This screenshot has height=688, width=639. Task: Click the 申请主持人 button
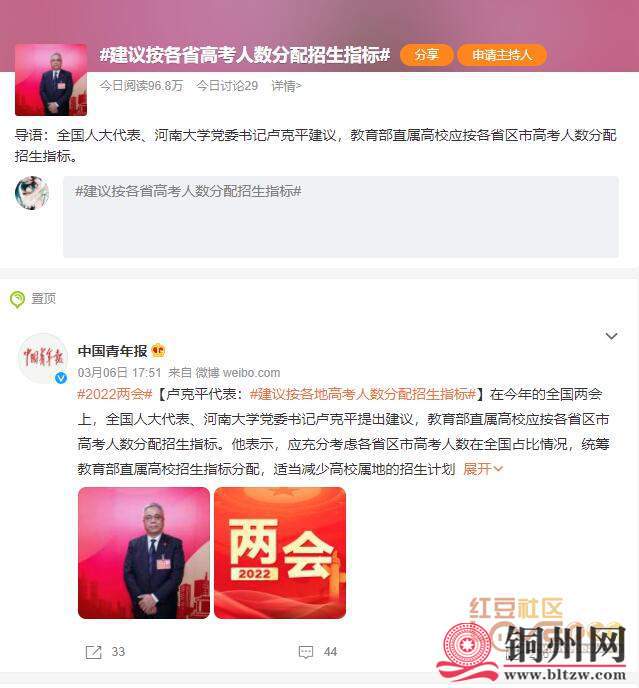click(x=502, y=55)
